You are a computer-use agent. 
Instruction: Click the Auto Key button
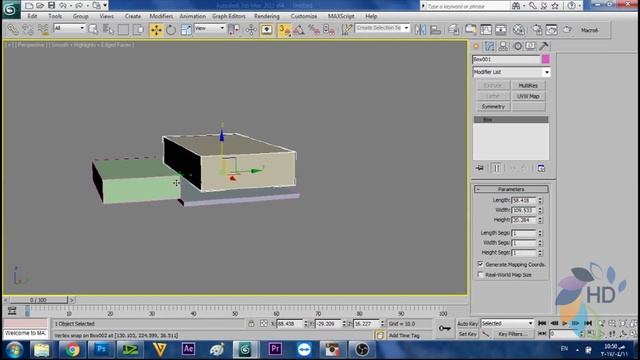pyautogui.click(x=467, y=324)
